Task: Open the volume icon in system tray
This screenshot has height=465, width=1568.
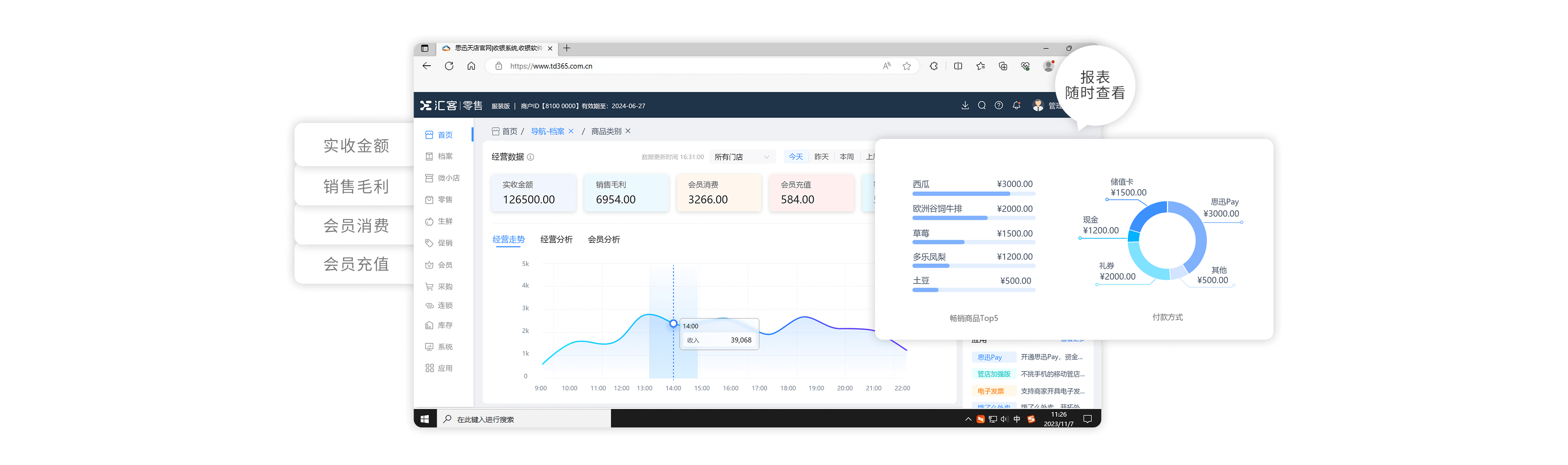Action: pos(1004,419)
